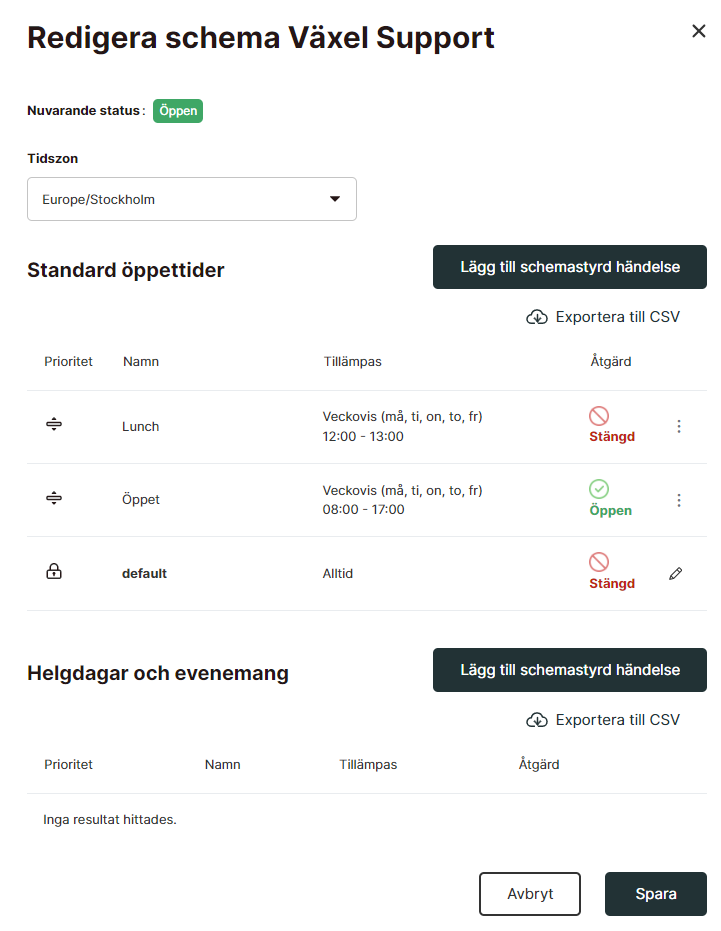721x931 pixels.
Task: Click the lock icon on default row
Action: click(54, 571)
